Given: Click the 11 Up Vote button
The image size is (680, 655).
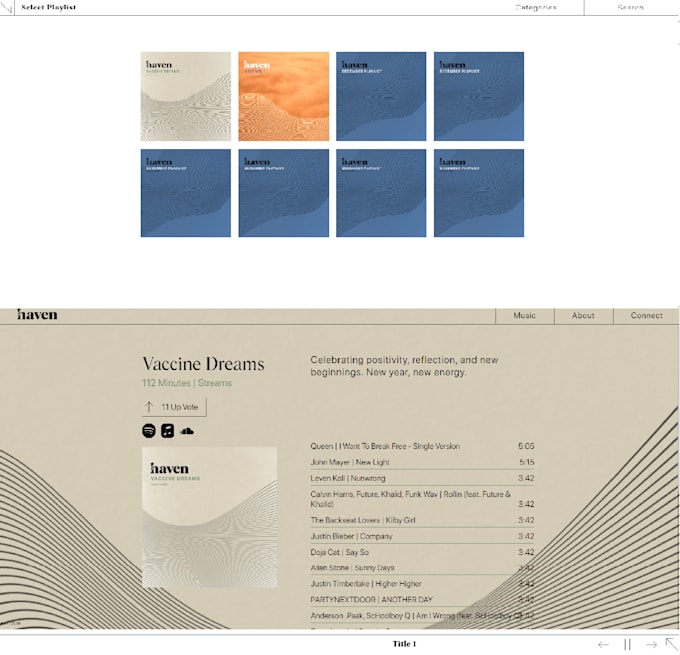Looking at the screenshot, I should point(174,407).
